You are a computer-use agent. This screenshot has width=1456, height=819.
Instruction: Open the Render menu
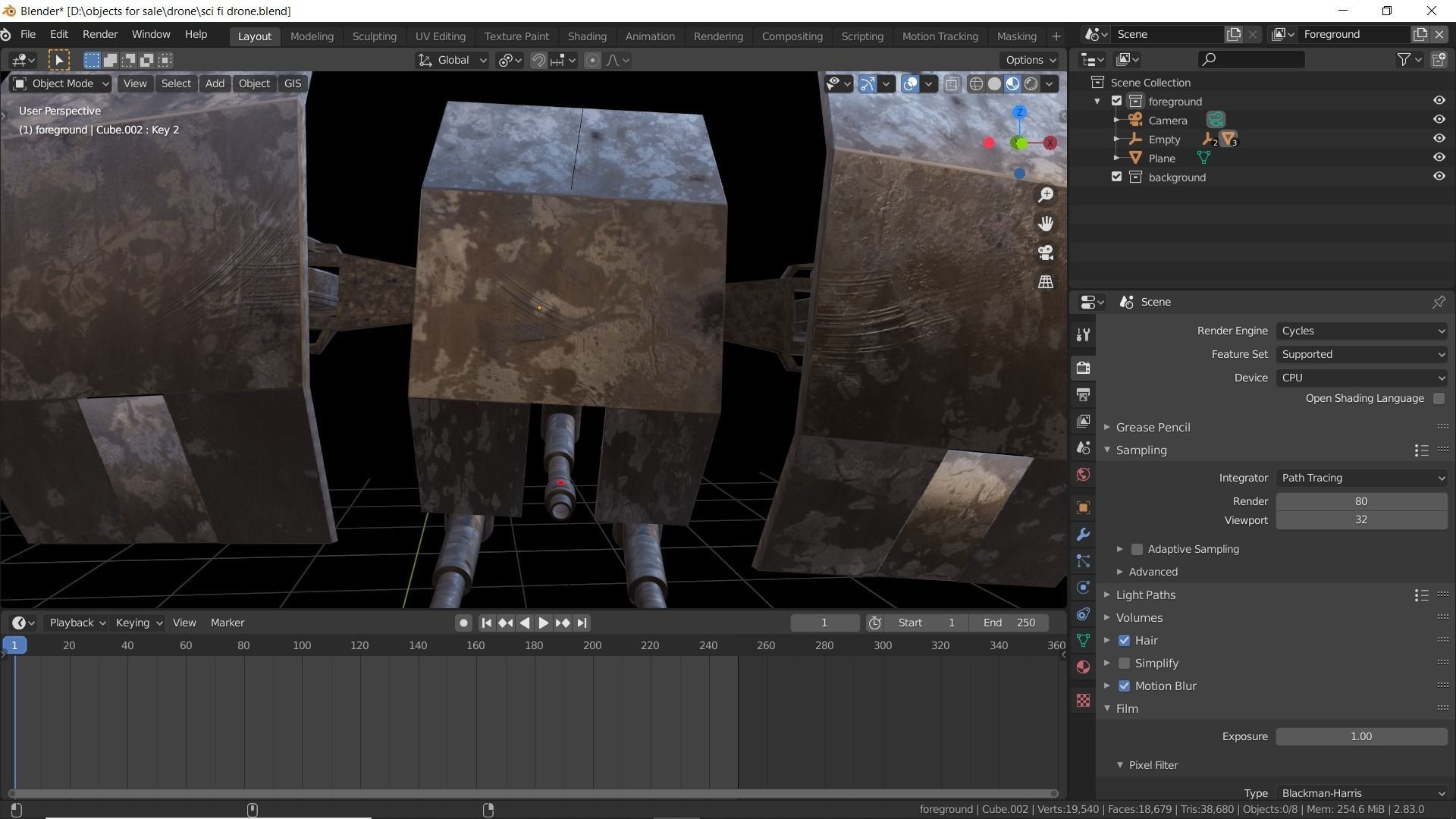pyautogui.click(x=99, y=35)
